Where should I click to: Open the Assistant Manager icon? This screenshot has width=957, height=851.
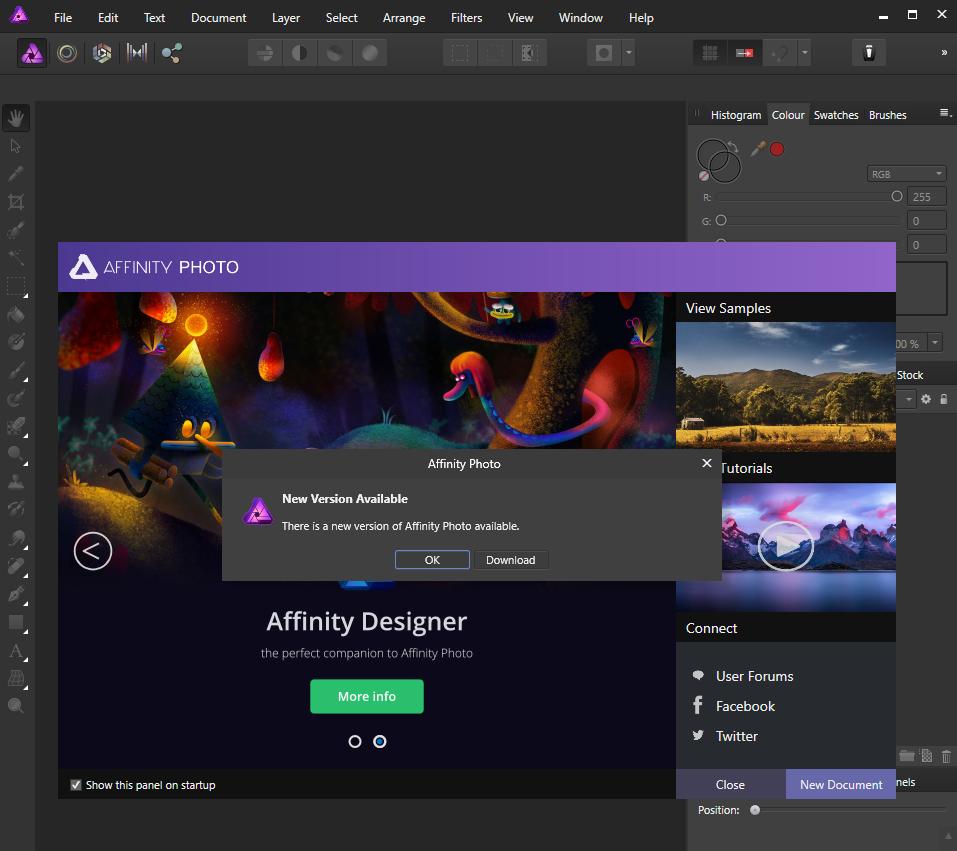[x=869, y=53]
